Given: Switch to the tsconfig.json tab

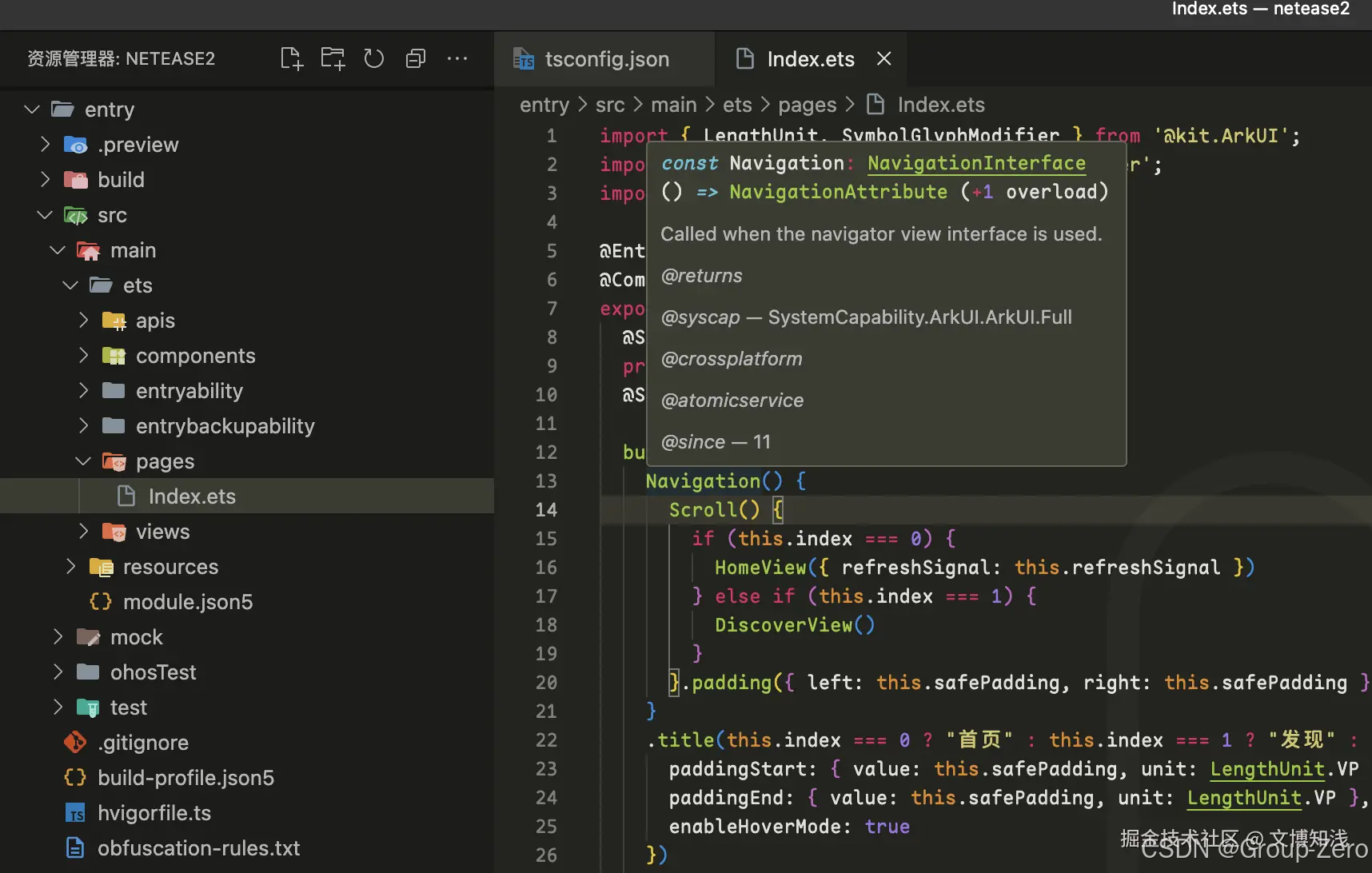Looking at the screenshot, I should 604,59.
